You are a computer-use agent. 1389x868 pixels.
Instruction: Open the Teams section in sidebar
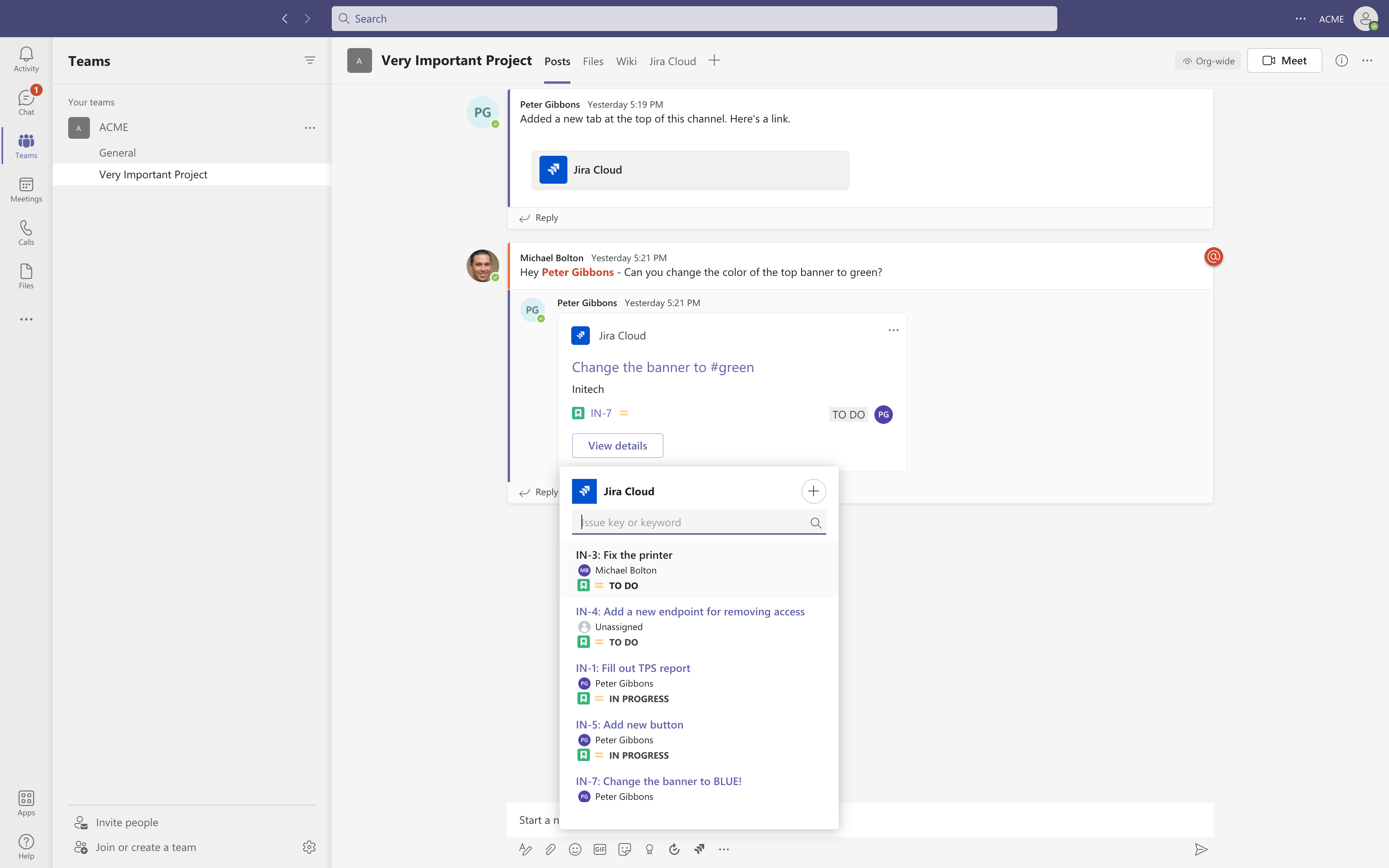click(26, 146)
